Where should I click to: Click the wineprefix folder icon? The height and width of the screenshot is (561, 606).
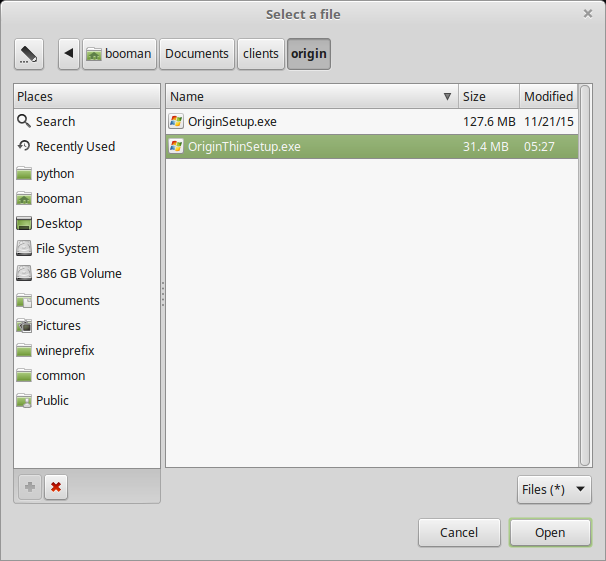pyautogui.click(x=24, y=350)
